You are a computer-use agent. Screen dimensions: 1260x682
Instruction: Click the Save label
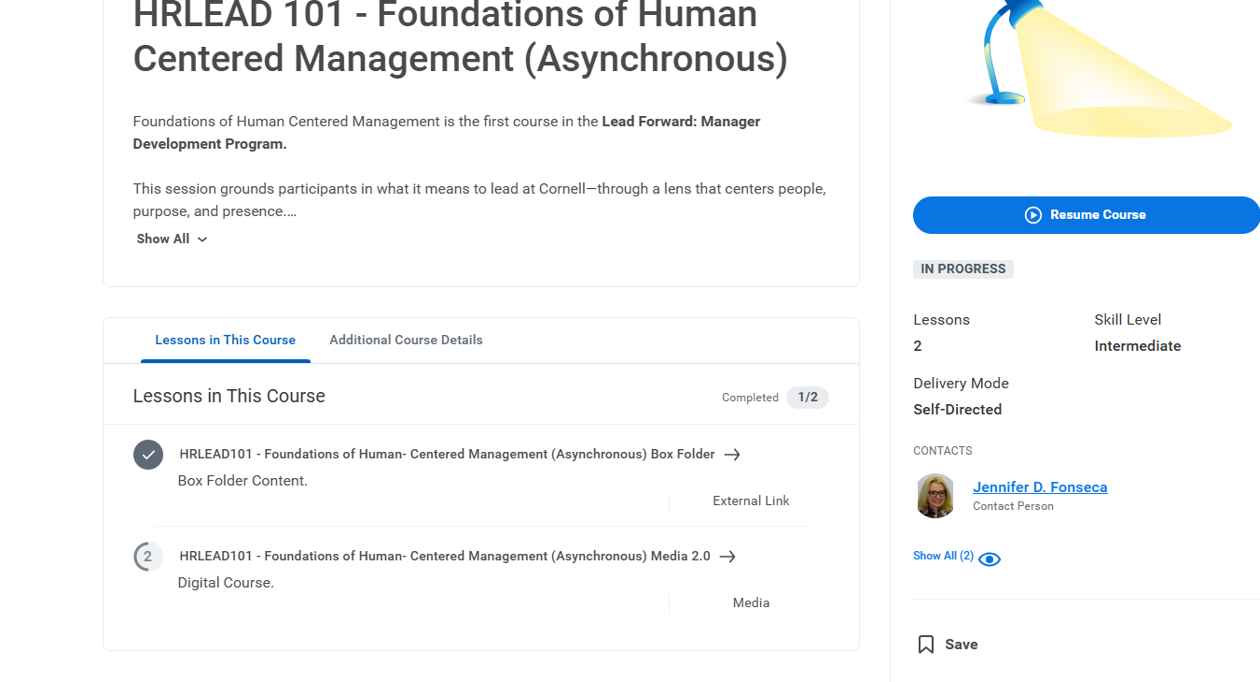pos(961,645)
